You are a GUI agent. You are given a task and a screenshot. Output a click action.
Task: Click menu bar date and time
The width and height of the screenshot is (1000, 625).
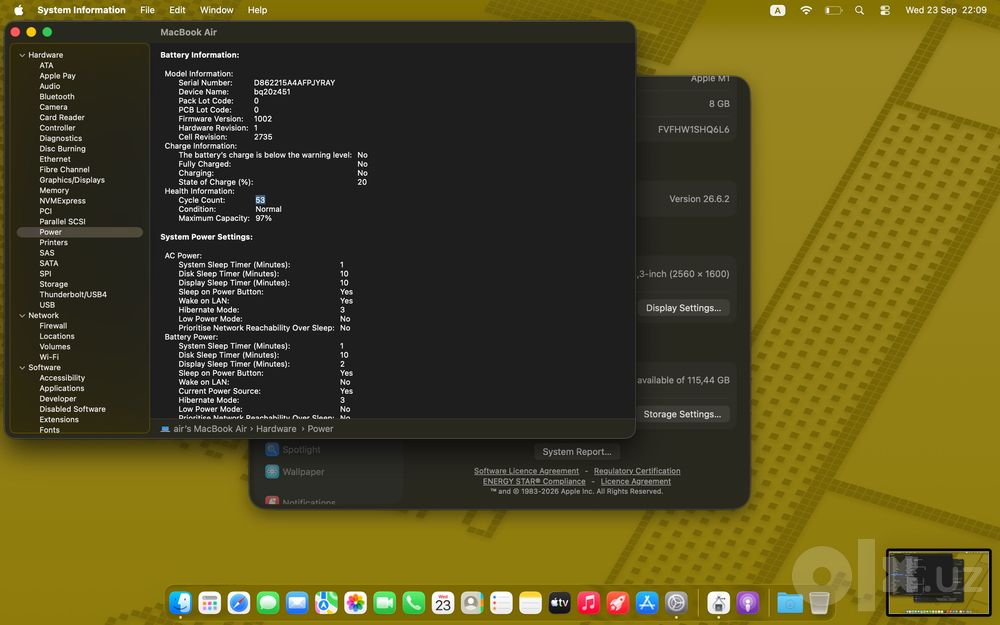946,10
